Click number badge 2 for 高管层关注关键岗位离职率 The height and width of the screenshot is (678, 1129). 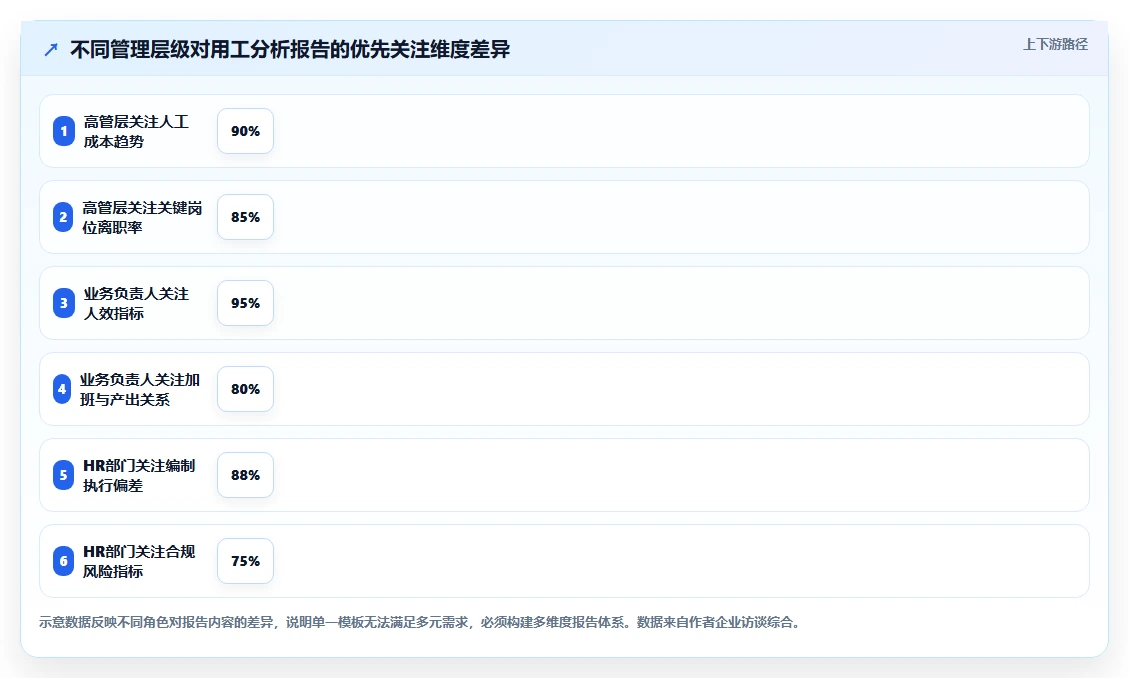coord(63,217)
